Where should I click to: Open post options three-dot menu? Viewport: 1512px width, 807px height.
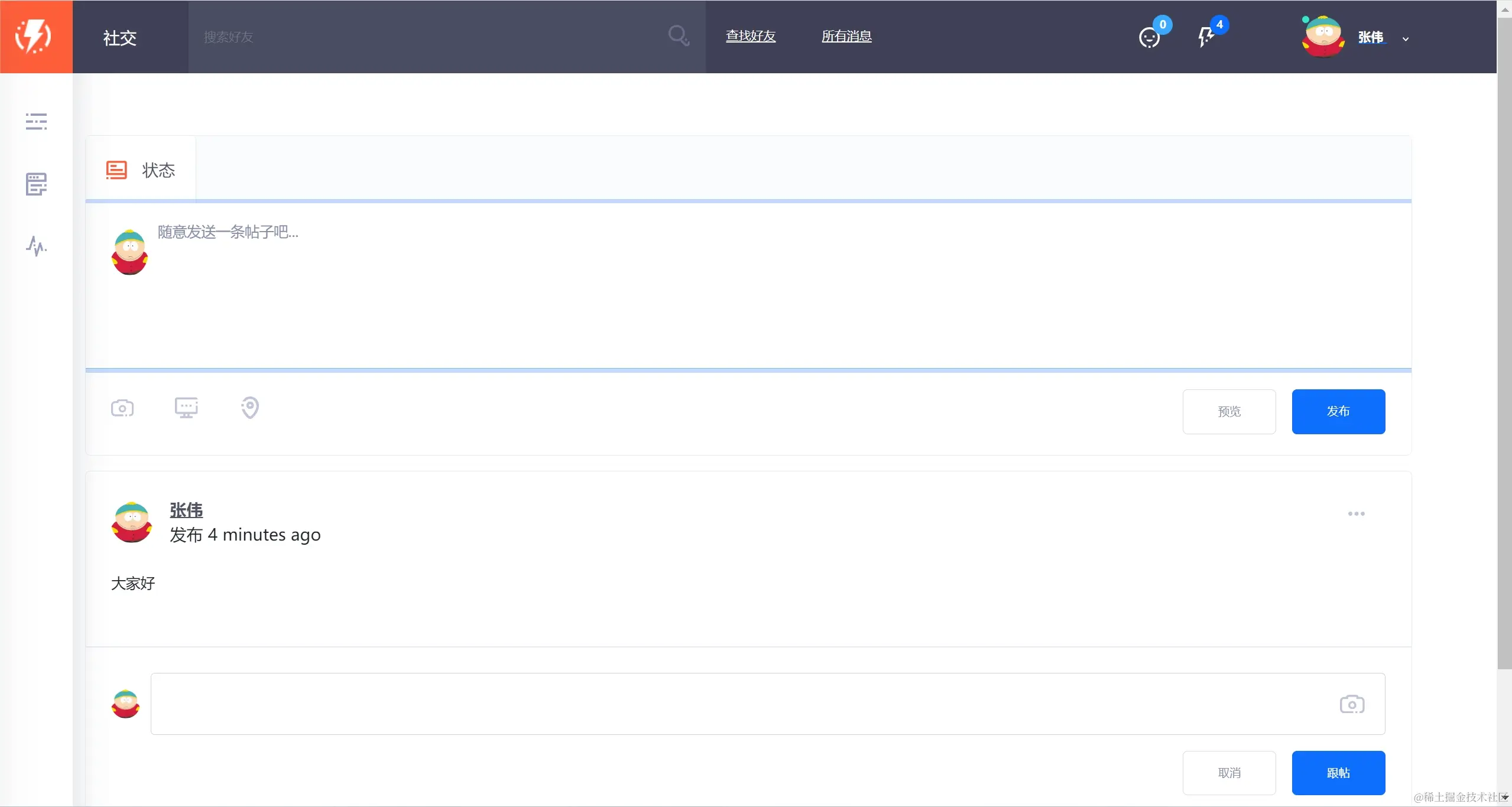[1356, 513]
